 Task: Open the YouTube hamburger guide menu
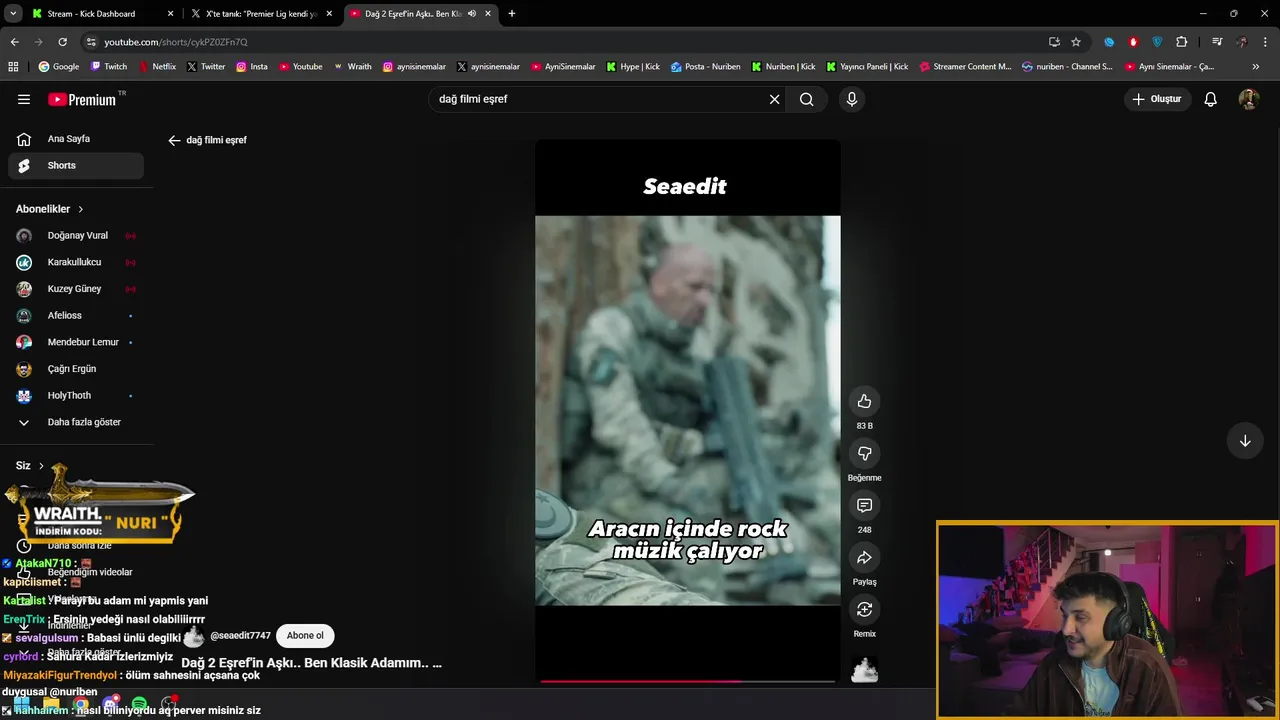pos(24,99)
